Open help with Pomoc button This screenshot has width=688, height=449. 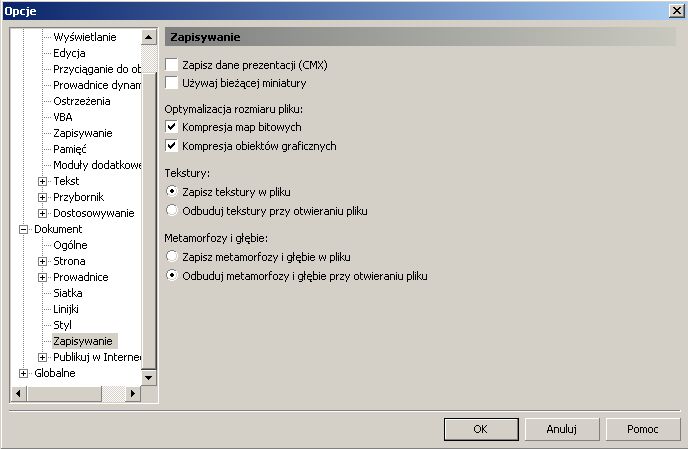pos(642,429)
